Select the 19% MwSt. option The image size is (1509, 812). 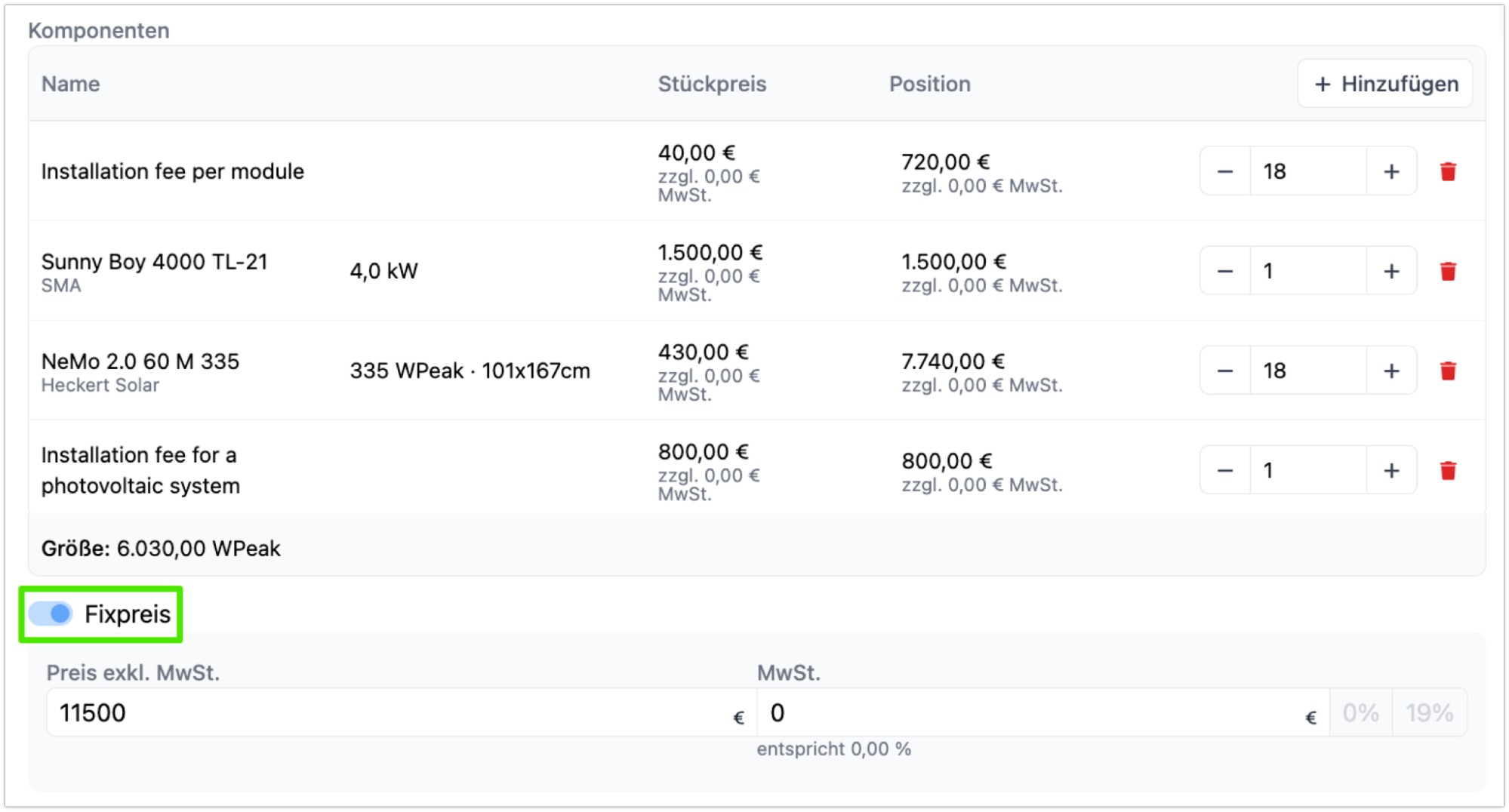tap(1429, 712)
